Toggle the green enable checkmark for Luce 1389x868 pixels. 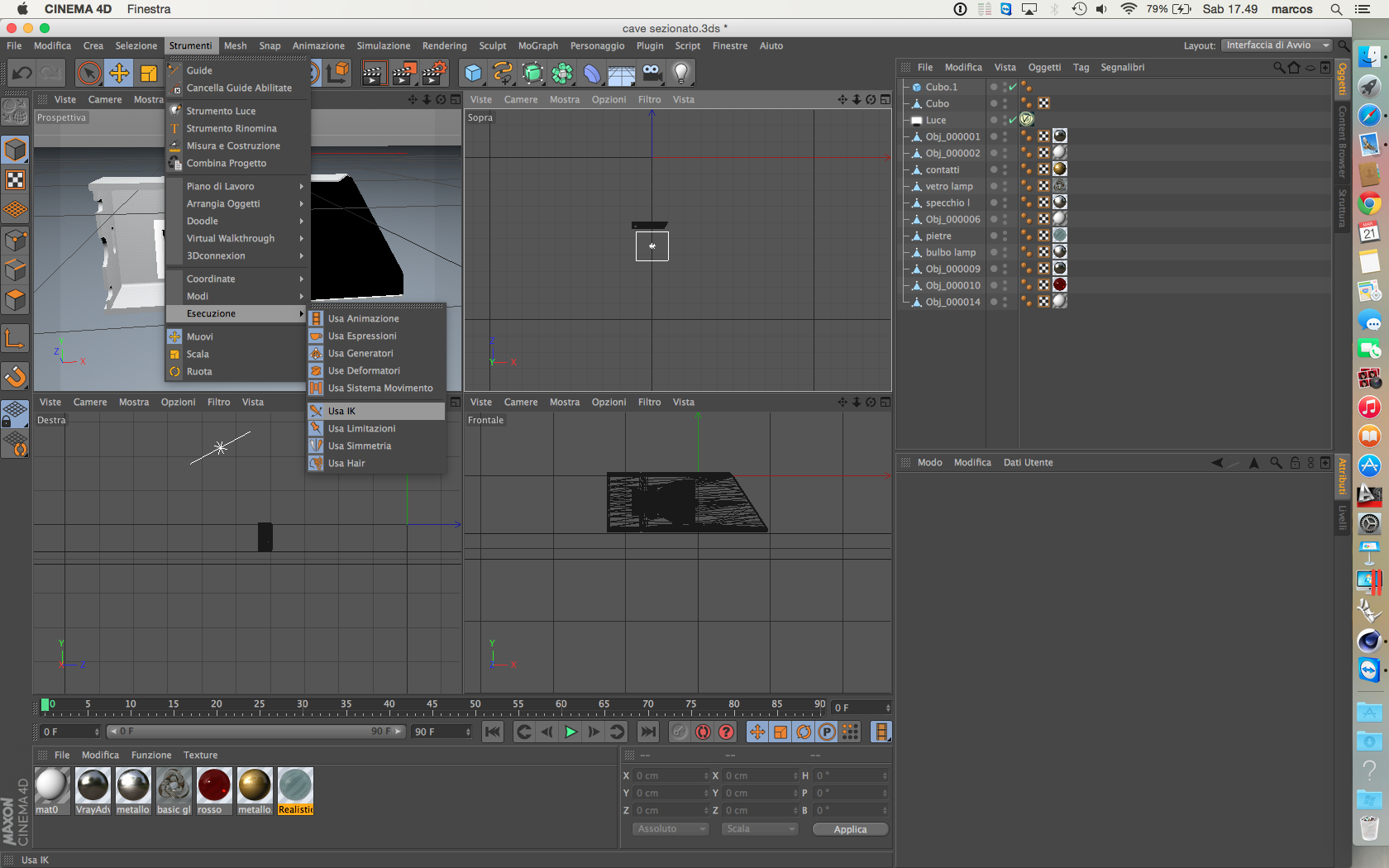[1013, 120]
